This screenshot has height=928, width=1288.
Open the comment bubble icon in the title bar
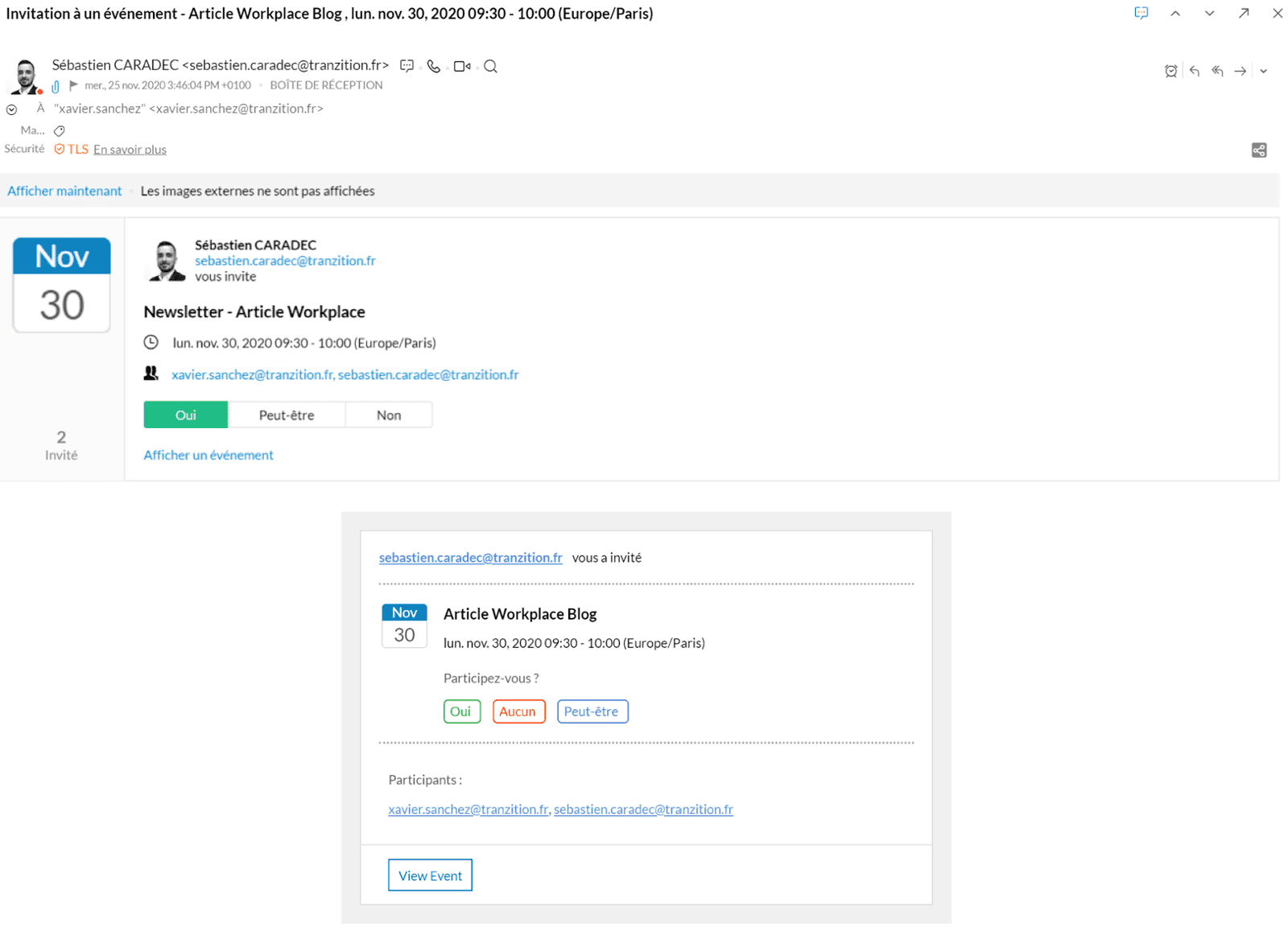[1141, 13]
